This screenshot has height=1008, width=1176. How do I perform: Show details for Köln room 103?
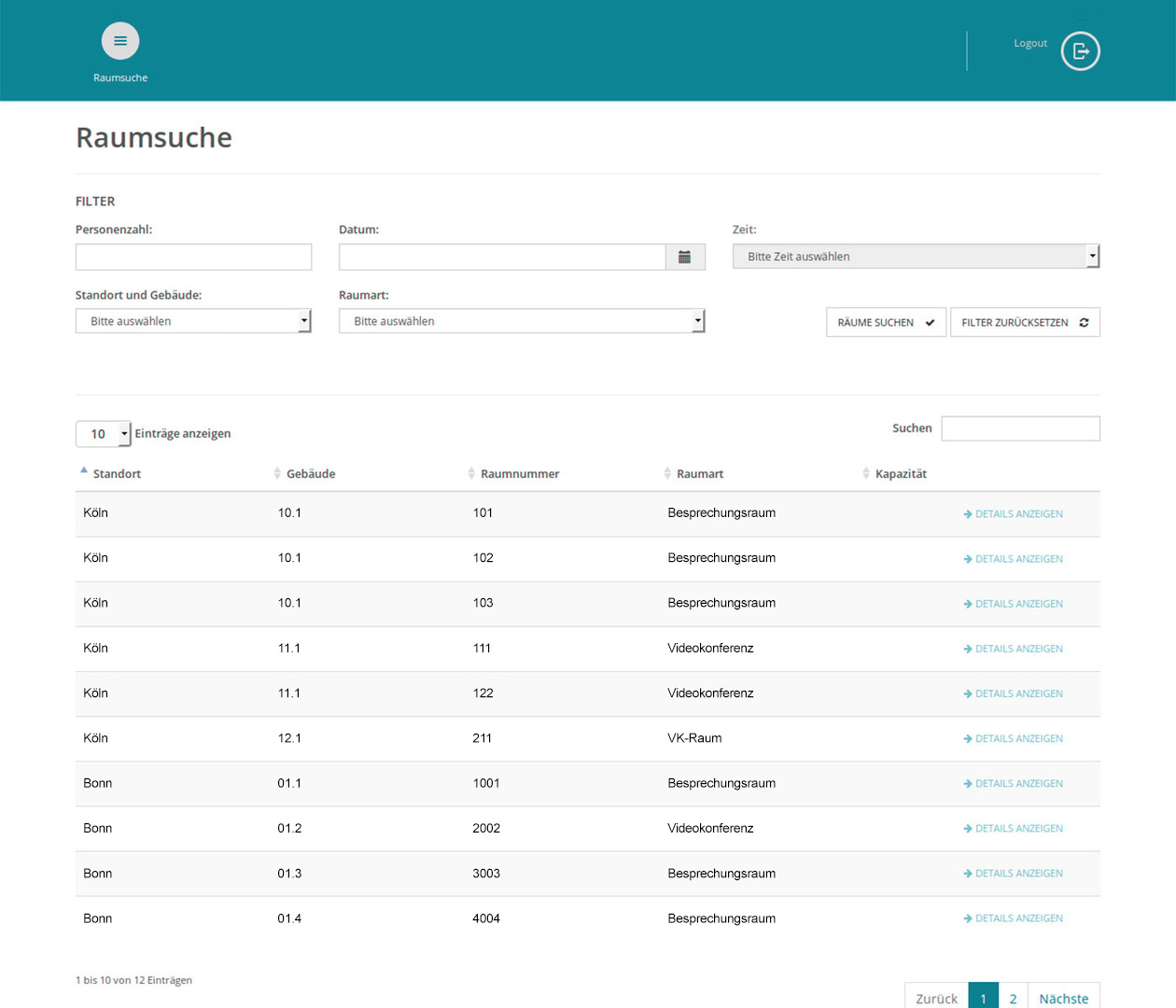[x=1013, y=604]
